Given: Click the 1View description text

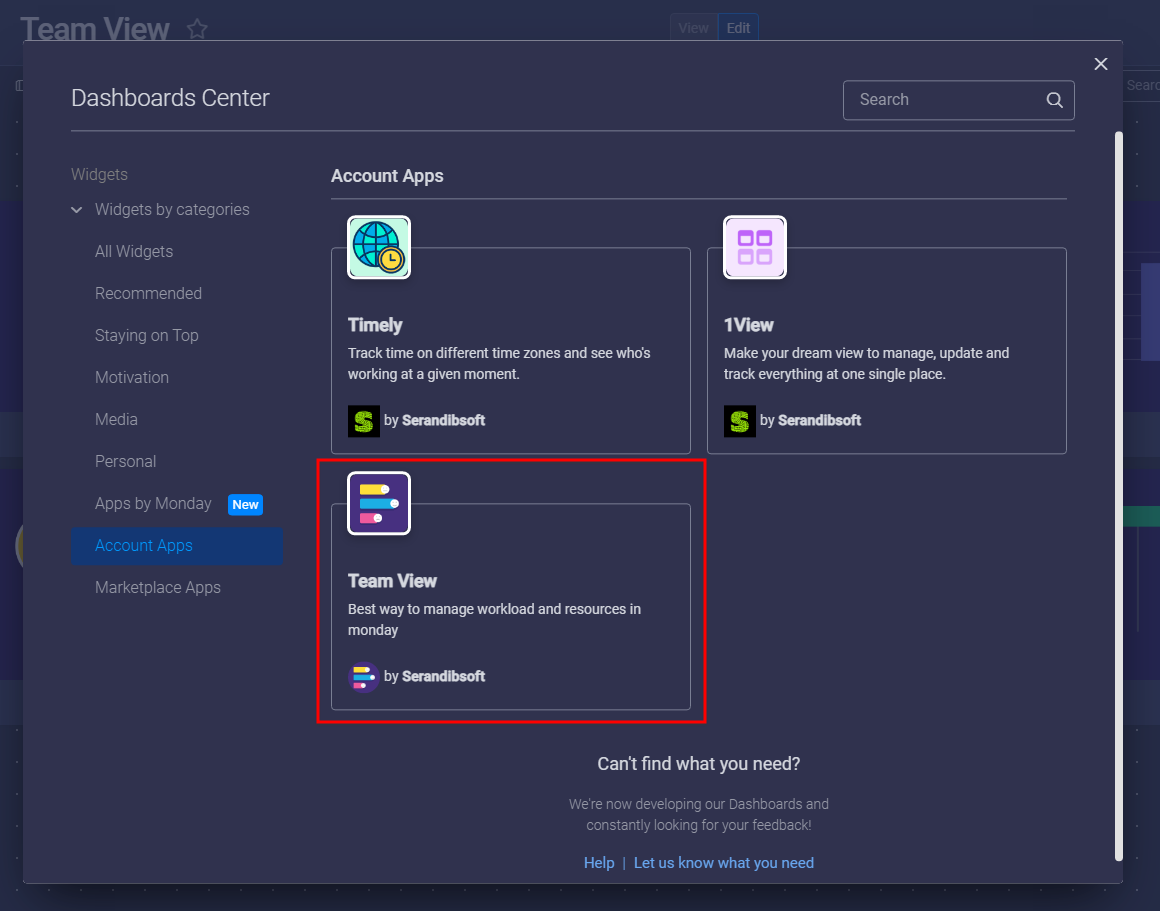Looking at the screenshot, I should (866, 364).
